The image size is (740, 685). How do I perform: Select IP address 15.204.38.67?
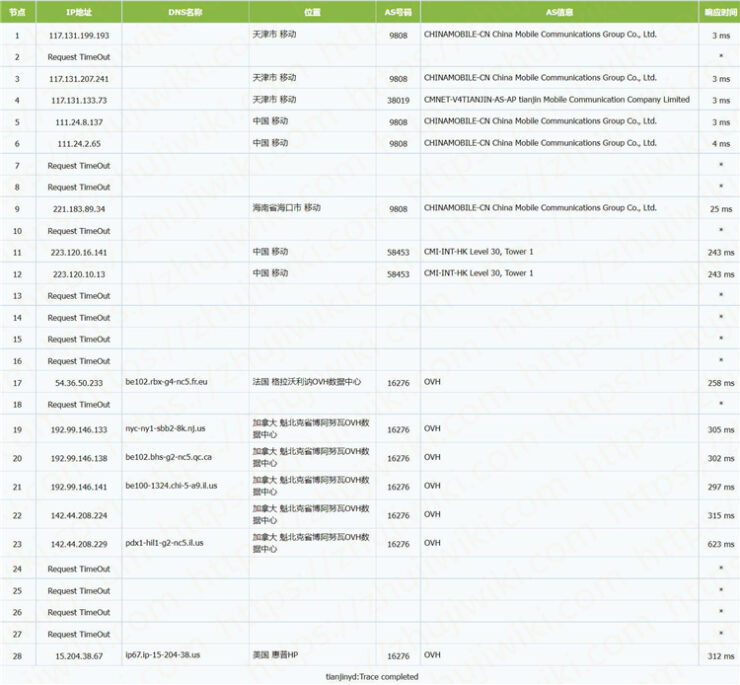(x=79, y=656)
